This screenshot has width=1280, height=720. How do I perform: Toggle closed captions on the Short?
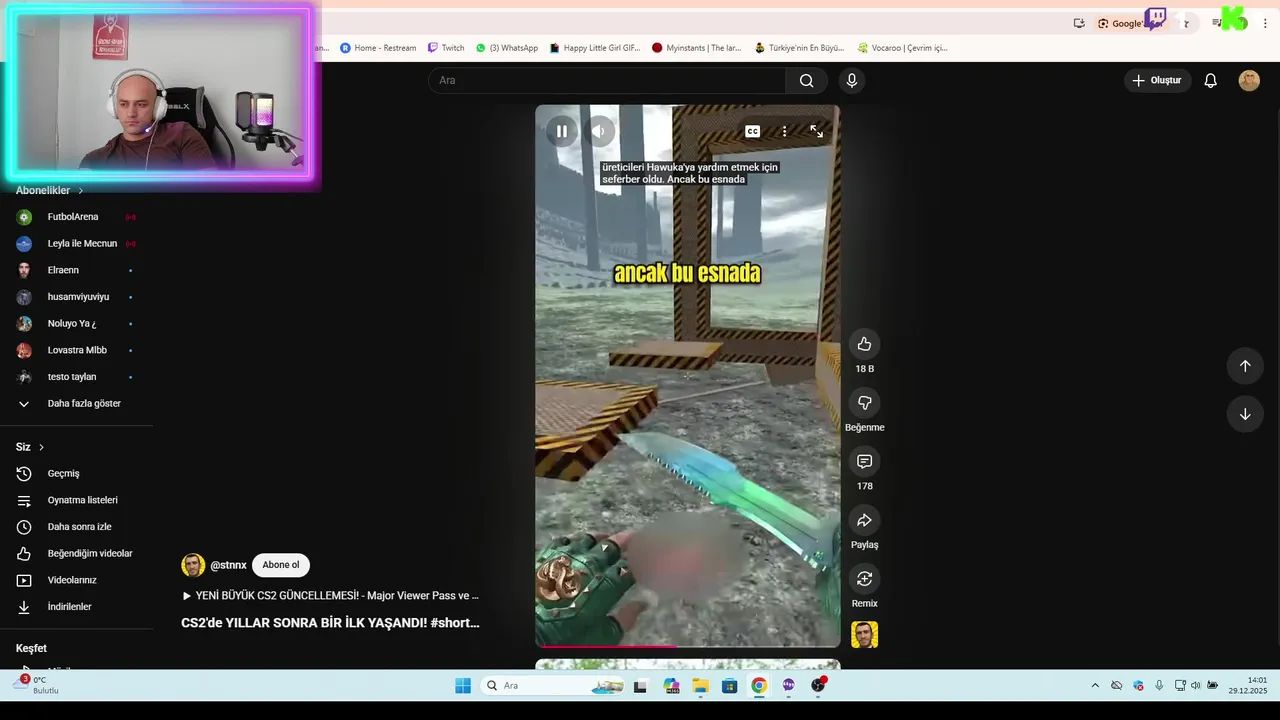(752, 131)
